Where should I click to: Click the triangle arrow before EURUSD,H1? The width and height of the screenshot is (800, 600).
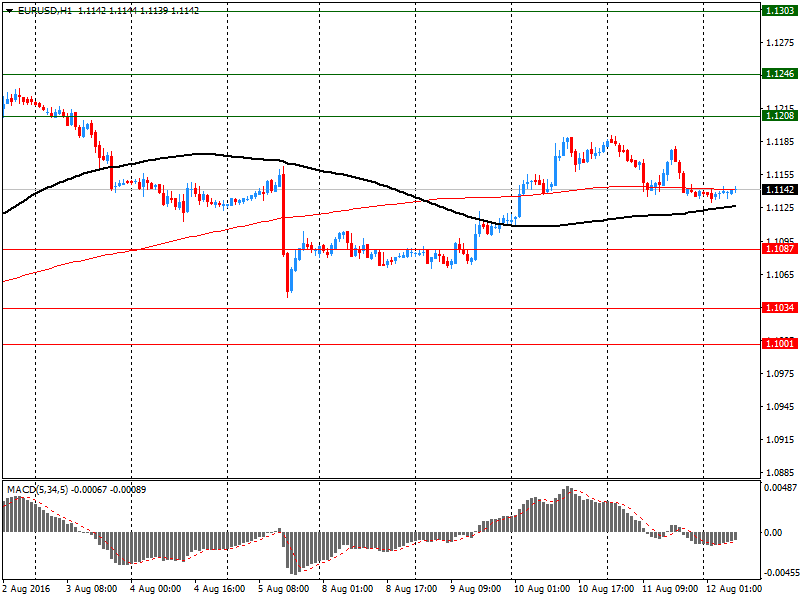click(9, 10)
